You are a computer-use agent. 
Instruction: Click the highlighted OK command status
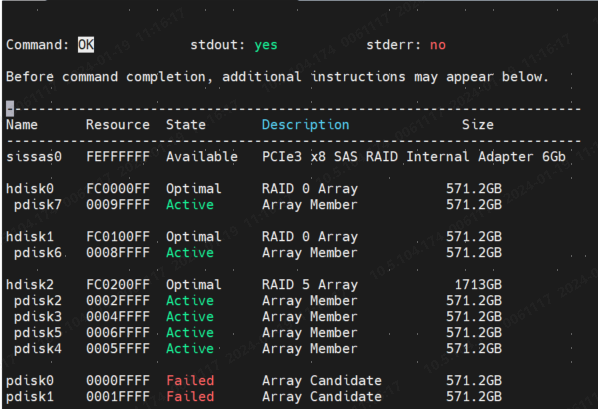(86, 45)
